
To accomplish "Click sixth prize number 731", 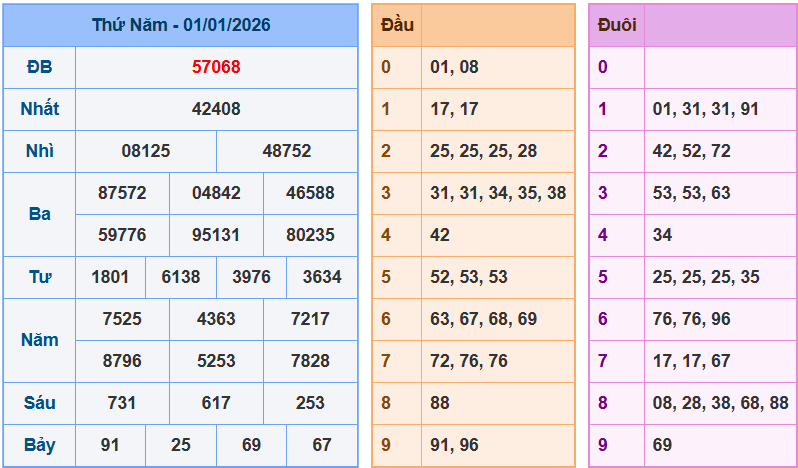I will coord(122,403).
